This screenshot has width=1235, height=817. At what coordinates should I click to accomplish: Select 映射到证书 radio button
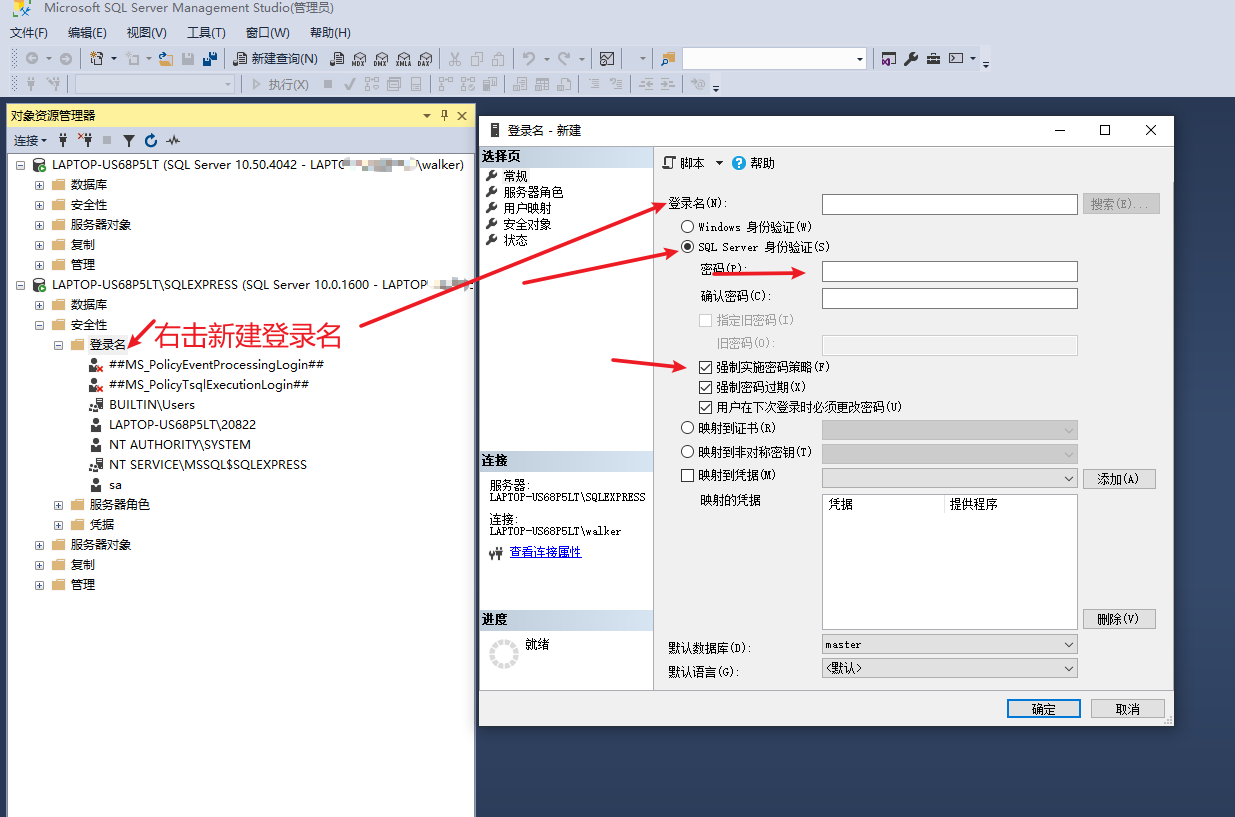pyautogui.click(x=687, y=428)
